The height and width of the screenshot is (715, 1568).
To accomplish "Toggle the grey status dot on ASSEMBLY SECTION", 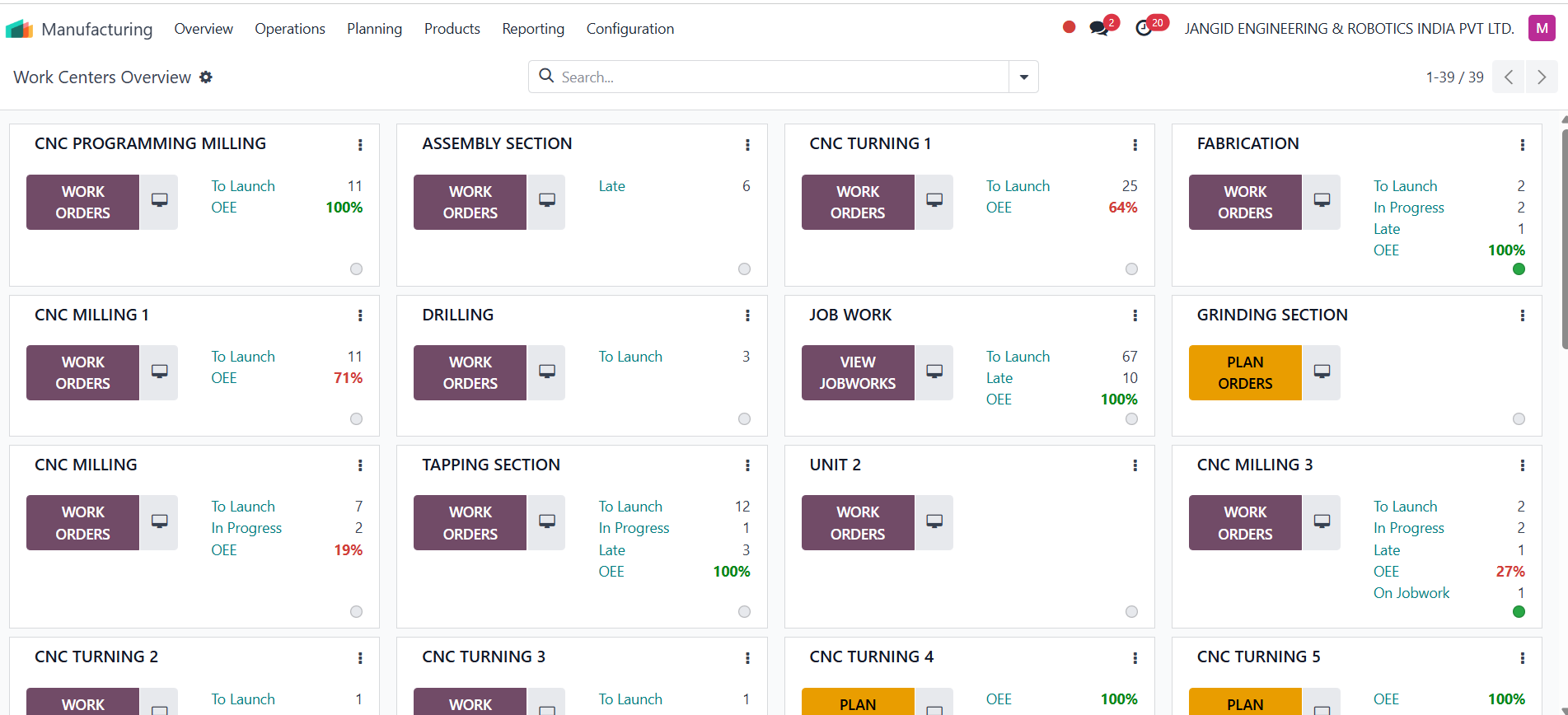I will 744,269.
